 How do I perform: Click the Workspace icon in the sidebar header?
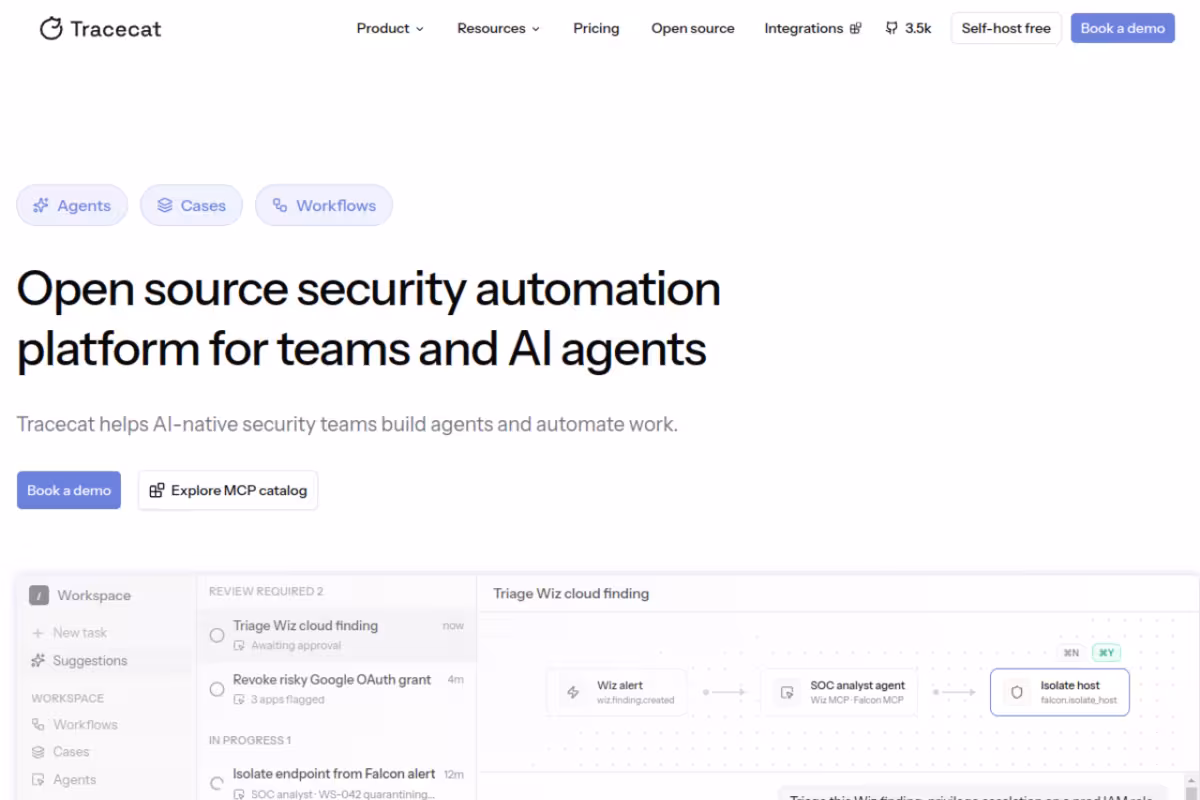click(x=39, y=595)
